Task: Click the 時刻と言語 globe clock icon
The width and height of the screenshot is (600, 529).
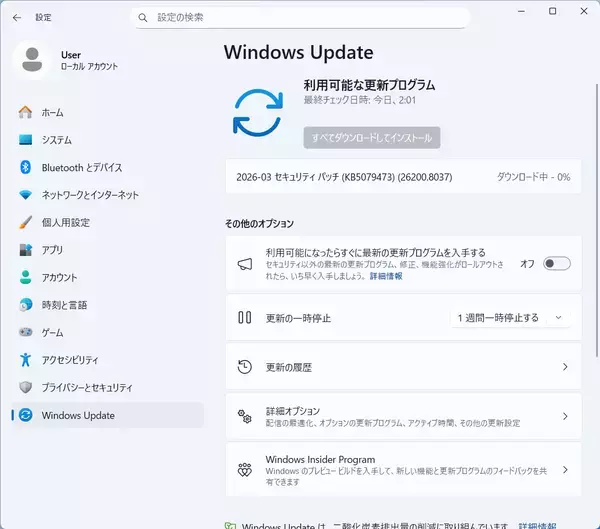Action: tap(25, 305)
